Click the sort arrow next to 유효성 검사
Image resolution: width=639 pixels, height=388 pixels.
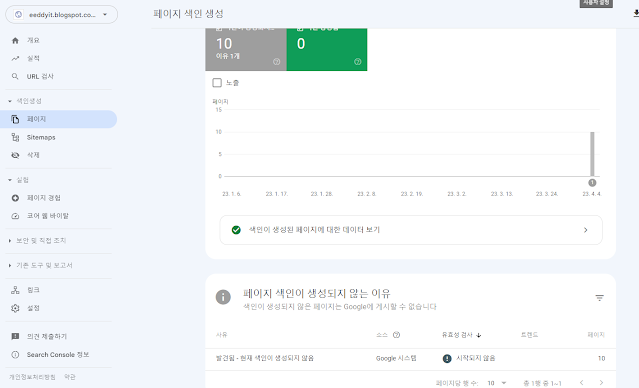point(479,335)
